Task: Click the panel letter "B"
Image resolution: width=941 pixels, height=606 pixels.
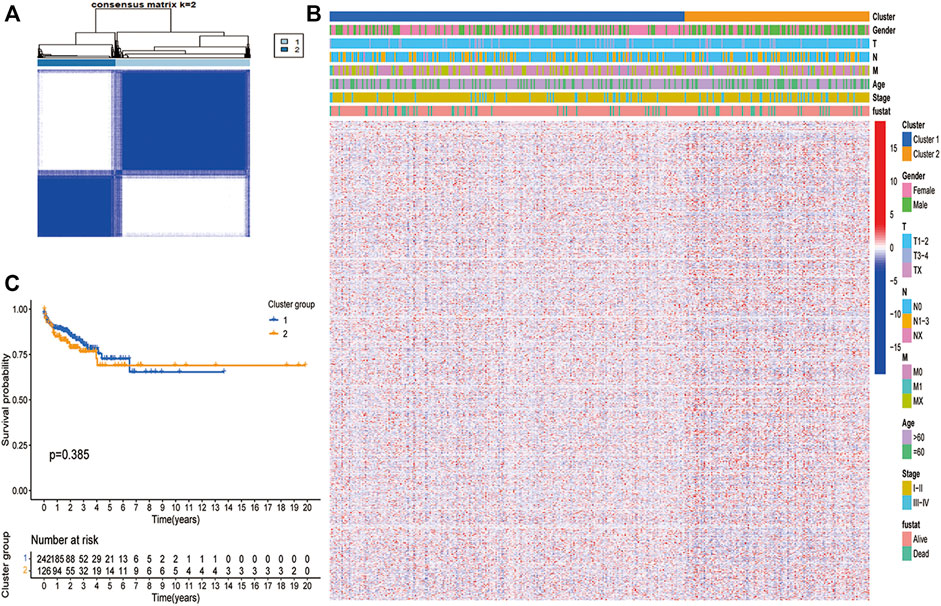Action: pyautogui.click(x=313, y=13)
